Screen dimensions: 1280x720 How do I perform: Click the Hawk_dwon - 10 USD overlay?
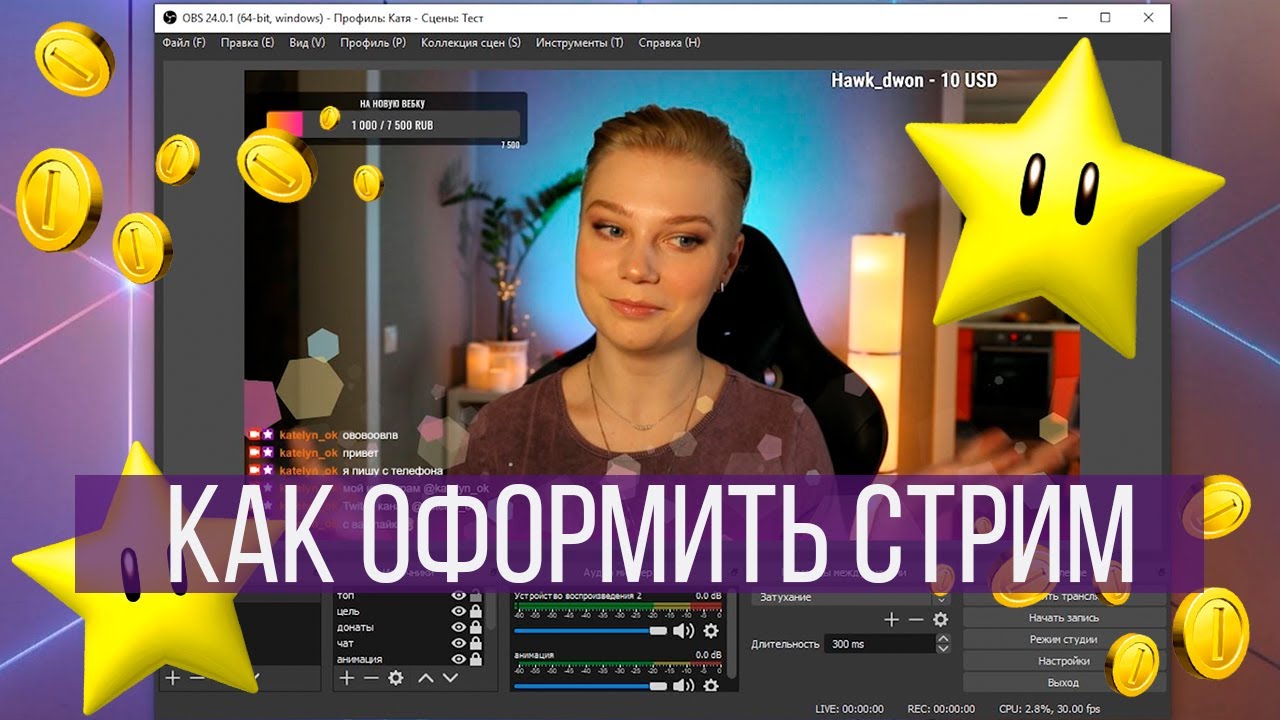(x=914, y=81)
